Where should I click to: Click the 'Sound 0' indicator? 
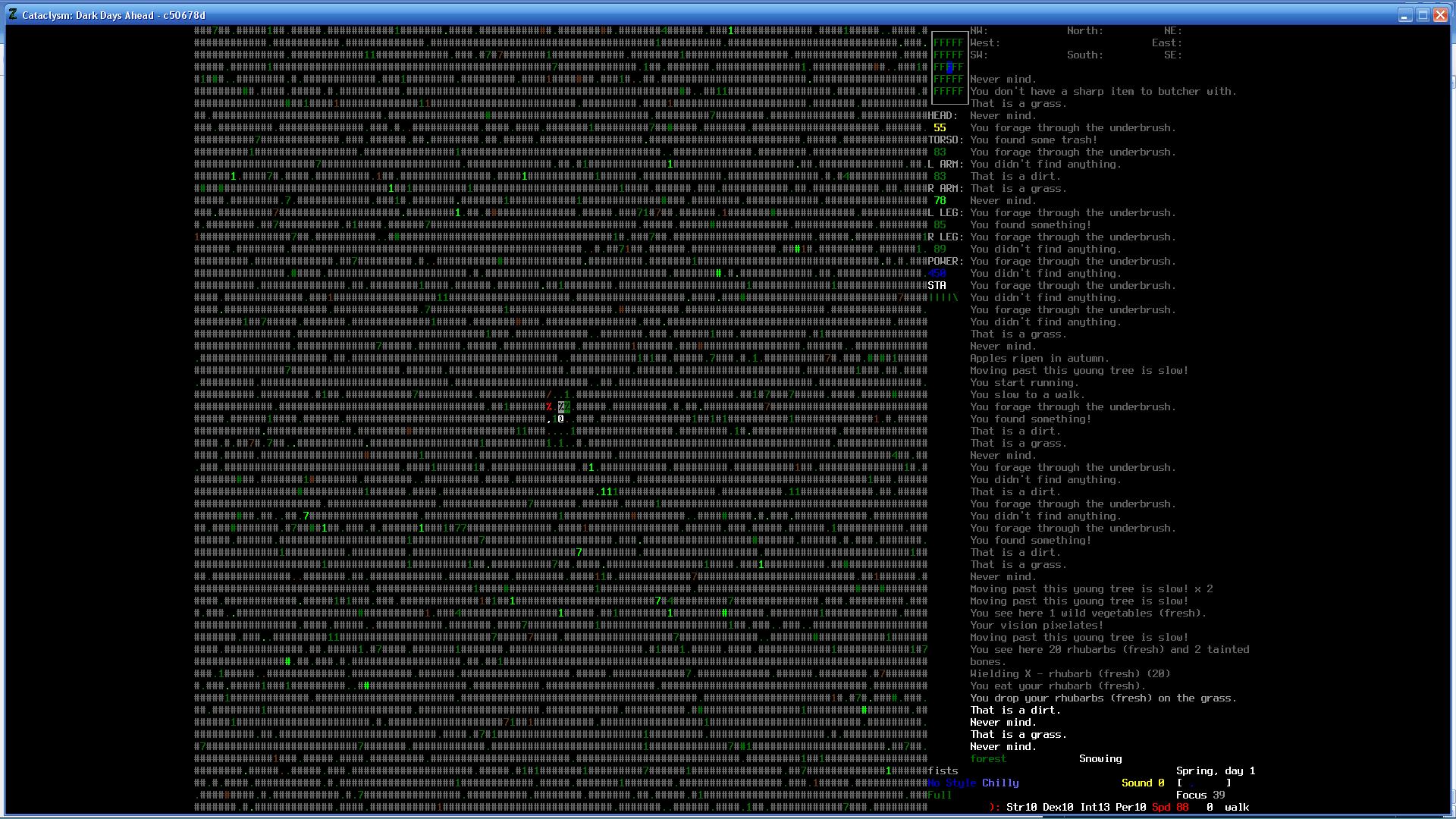[1143, 783]
